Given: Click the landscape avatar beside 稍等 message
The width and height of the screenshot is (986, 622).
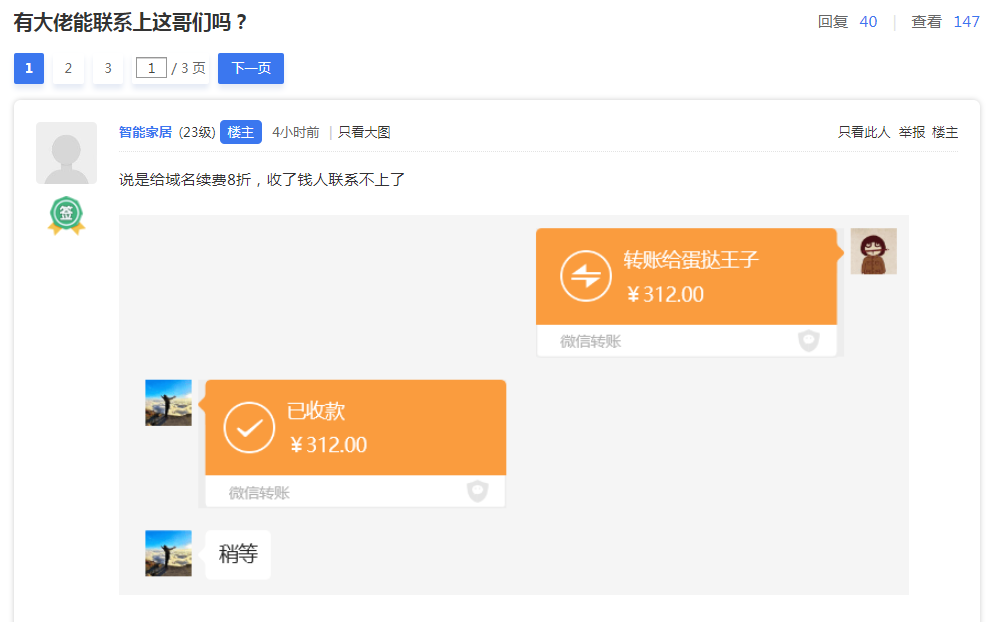Looking at the screenshot, I should (x=168, y=553).
